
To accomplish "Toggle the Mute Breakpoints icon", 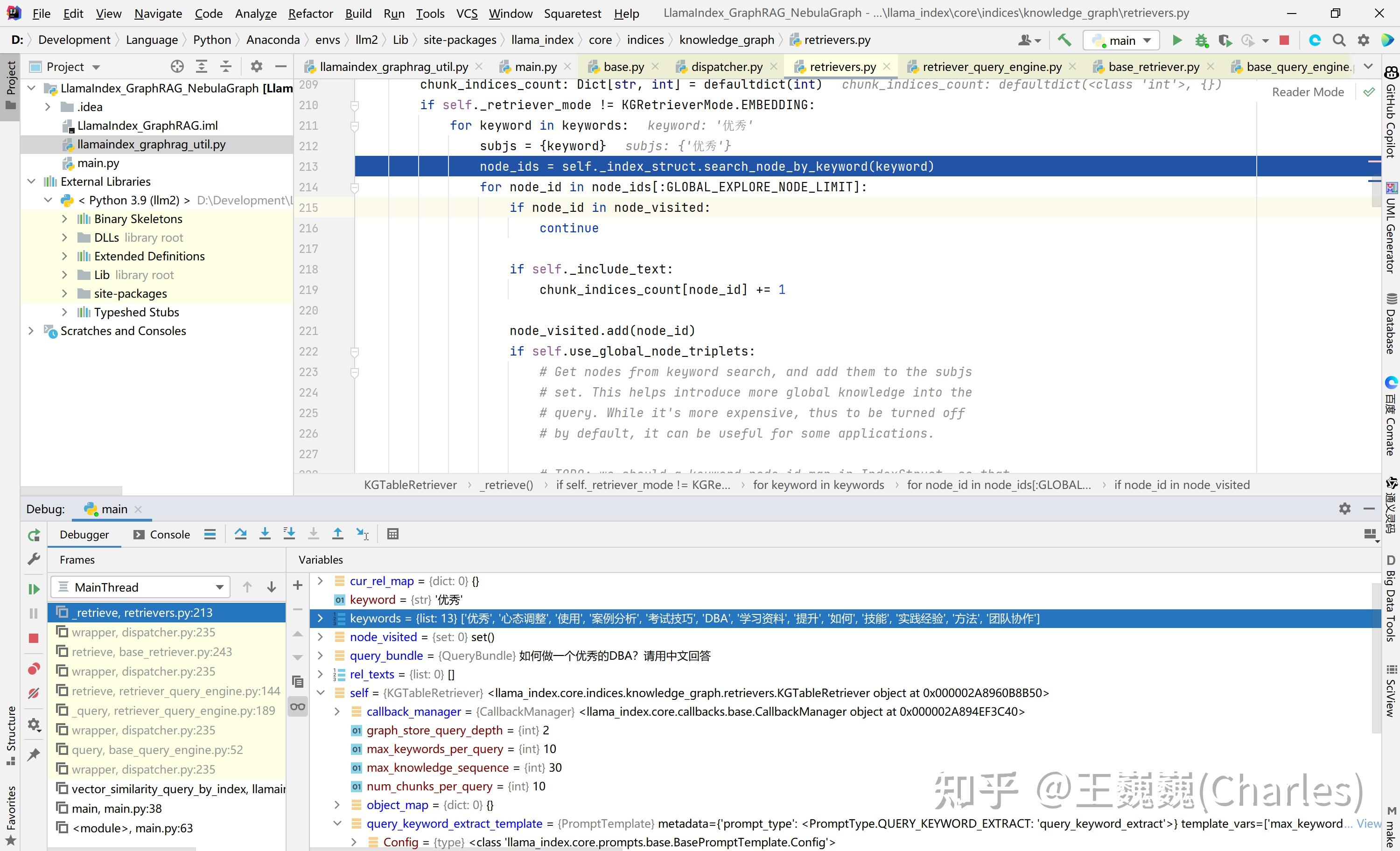I will (x=34, y=693).
